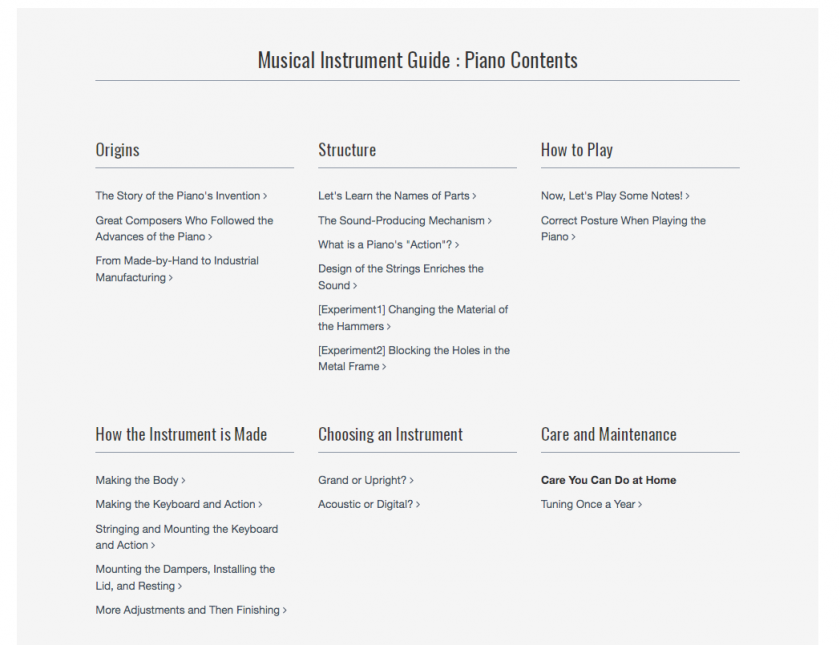Viewport: 840px width, 645px height.
Task: Open Stringing and Mounting the Keyboard and Action
Action: pos(187,537)
